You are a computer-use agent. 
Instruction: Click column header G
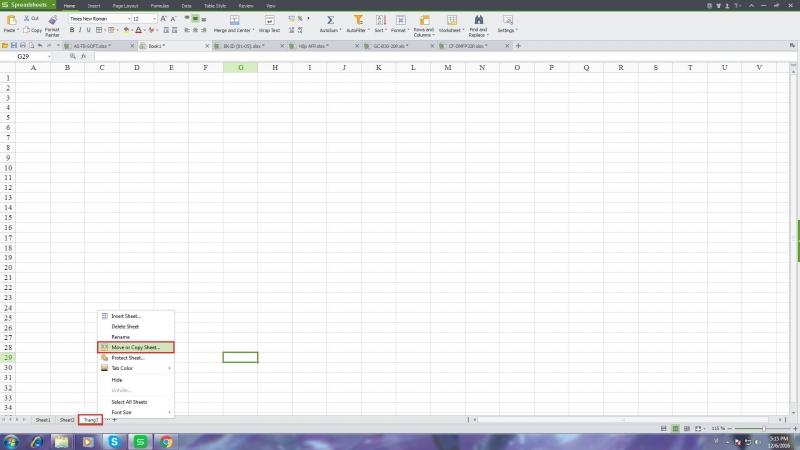pyautogui.click(x=240, y=67)
